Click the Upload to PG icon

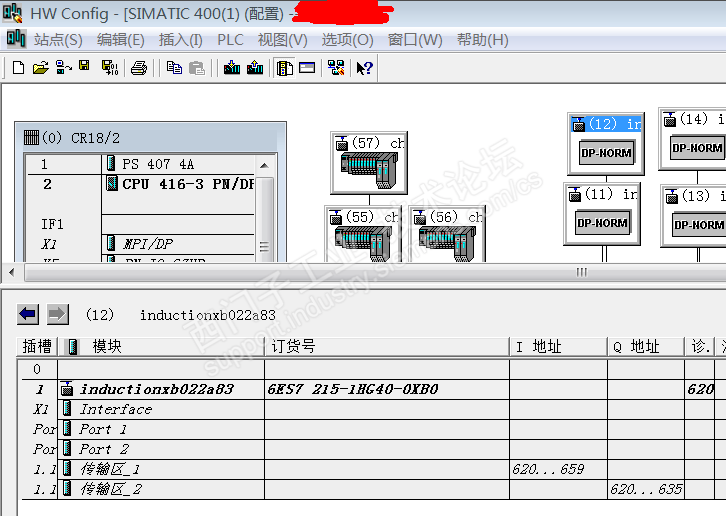255,68
